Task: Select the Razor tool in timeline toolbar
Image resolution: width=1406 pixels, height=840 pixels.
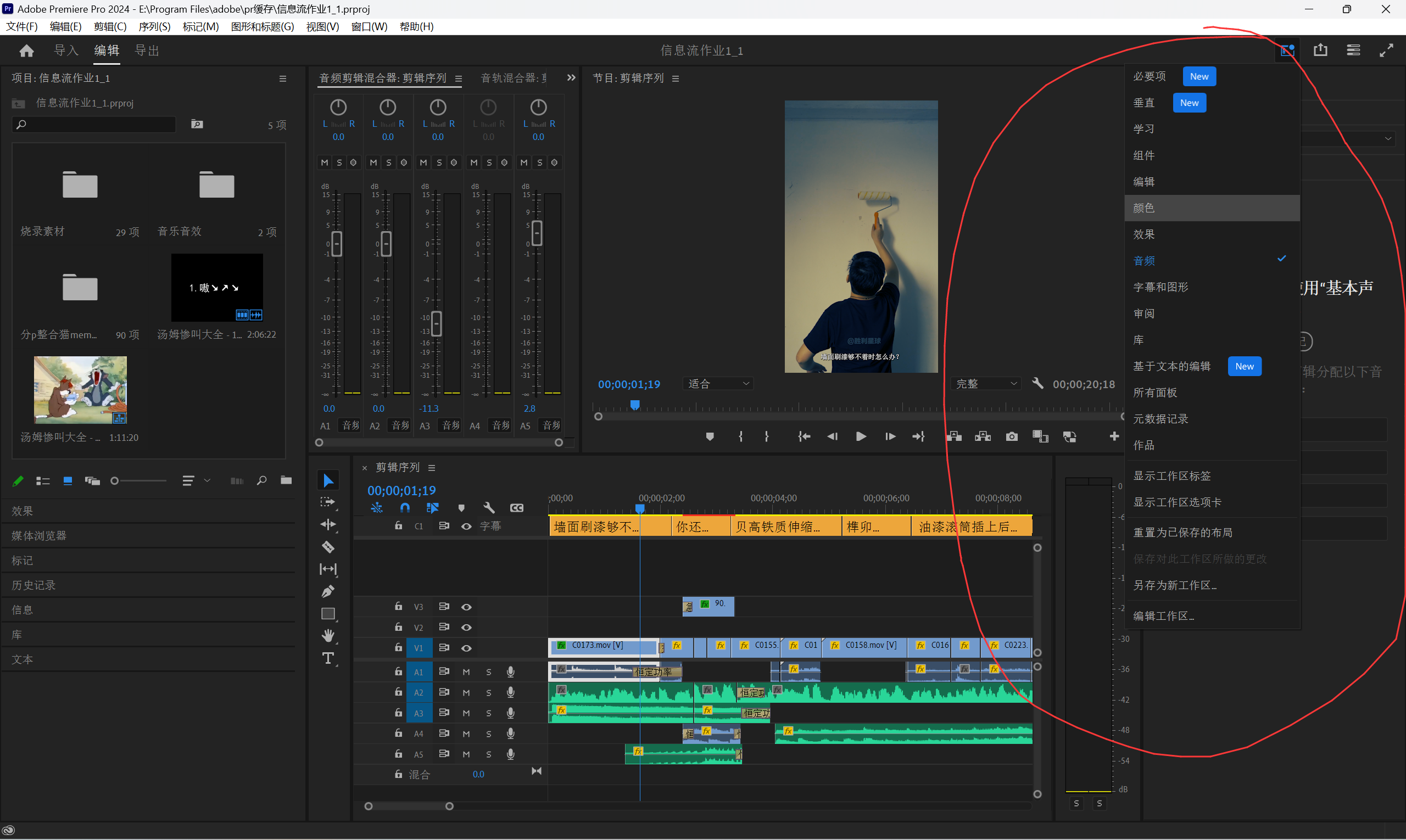Action: tap(328, 547)
